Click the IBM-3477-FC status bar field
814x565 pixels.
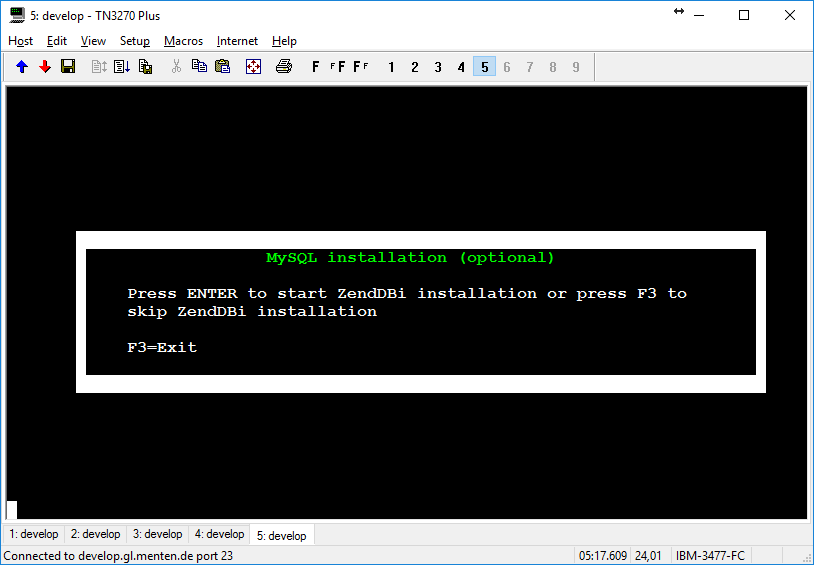coord(710,556)
